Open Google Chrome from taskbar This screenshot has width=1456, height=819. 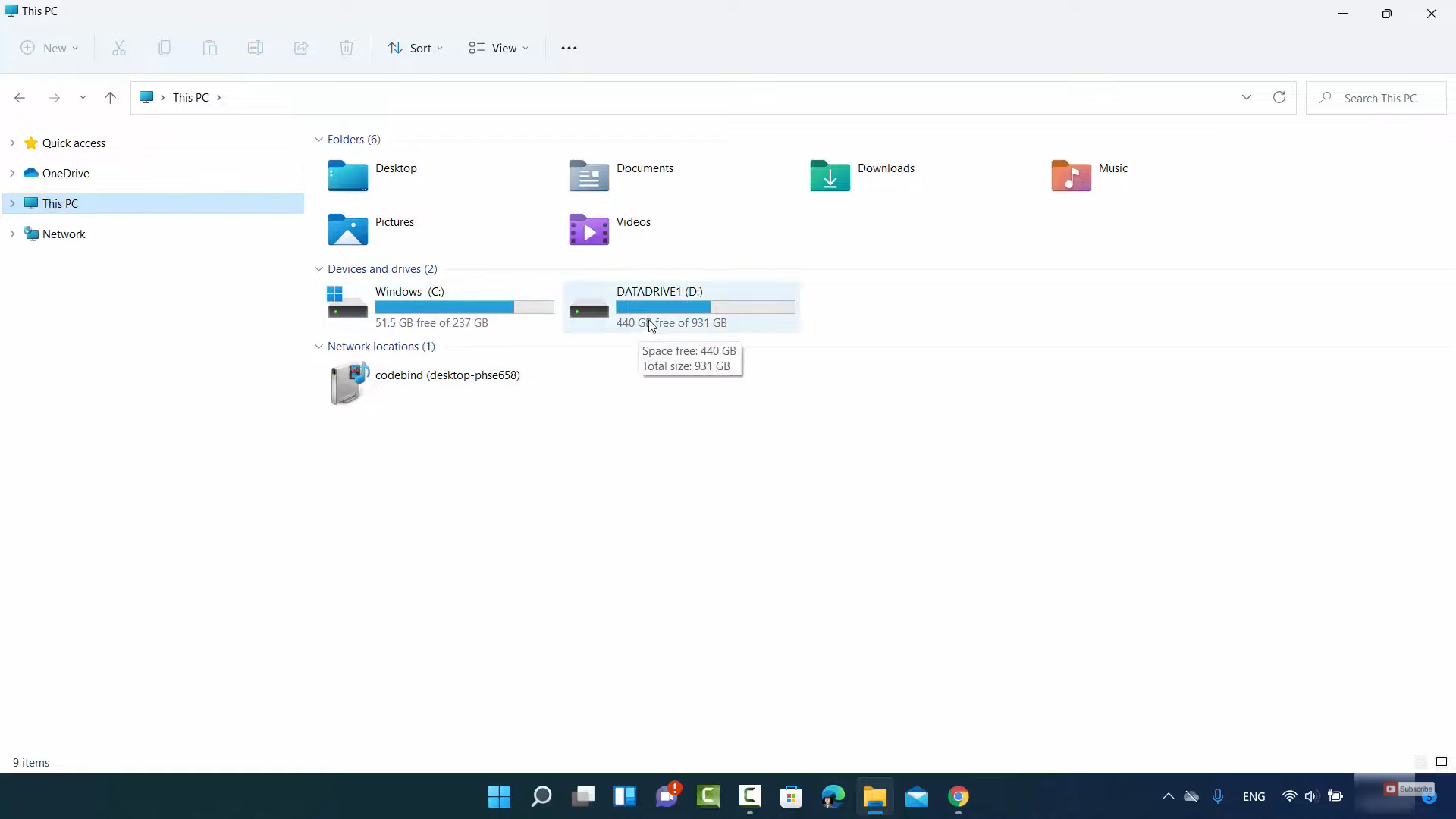click(959, 796)
